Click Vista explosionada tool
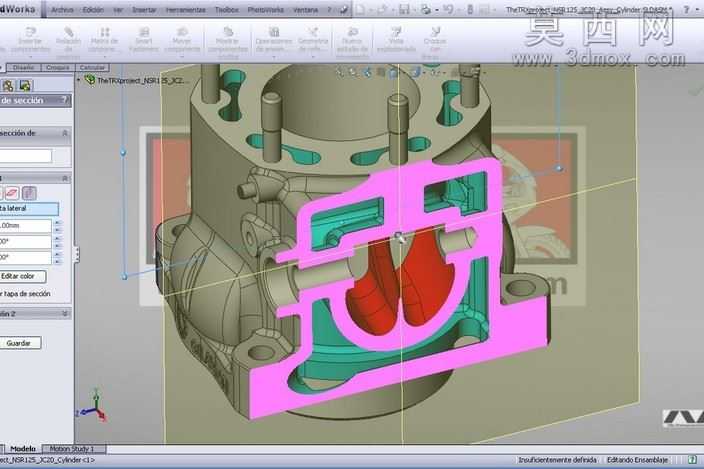 pos(396,41)
